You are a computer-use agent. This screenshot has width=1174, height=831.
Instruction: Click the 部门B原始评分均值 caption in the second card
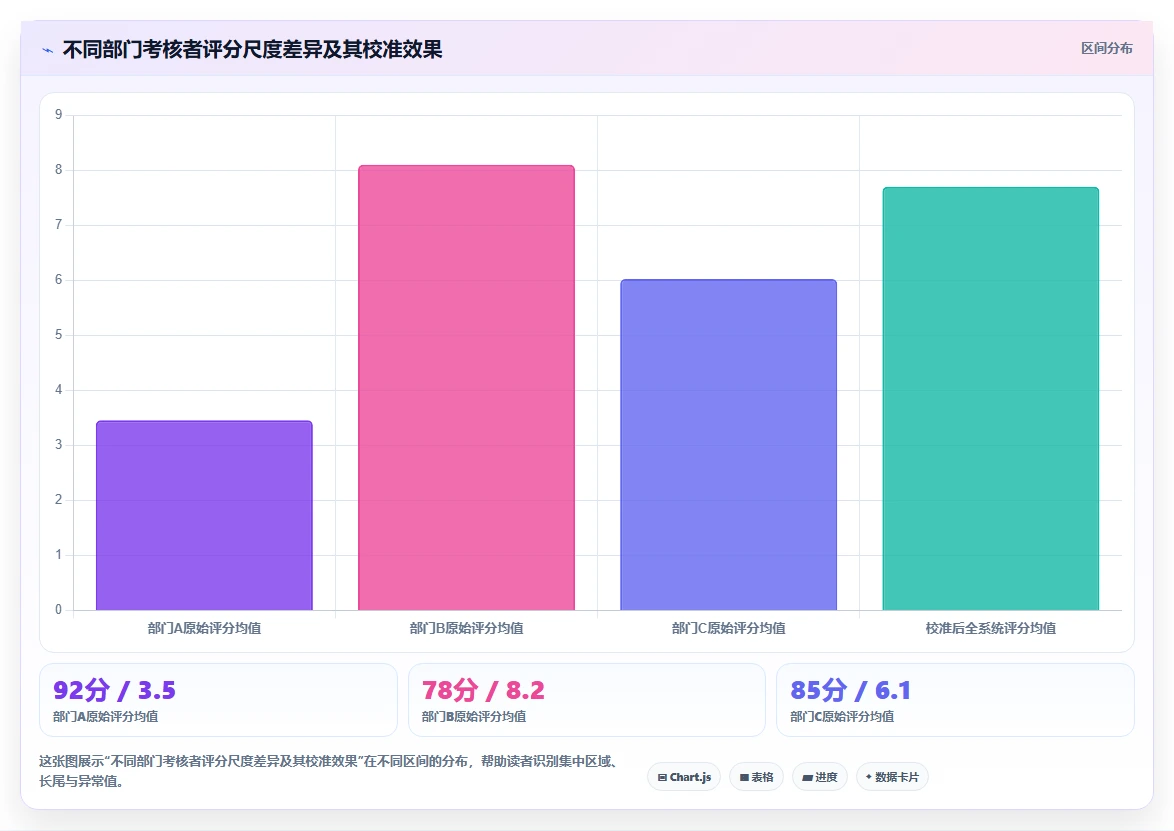[x=474, y=716]
